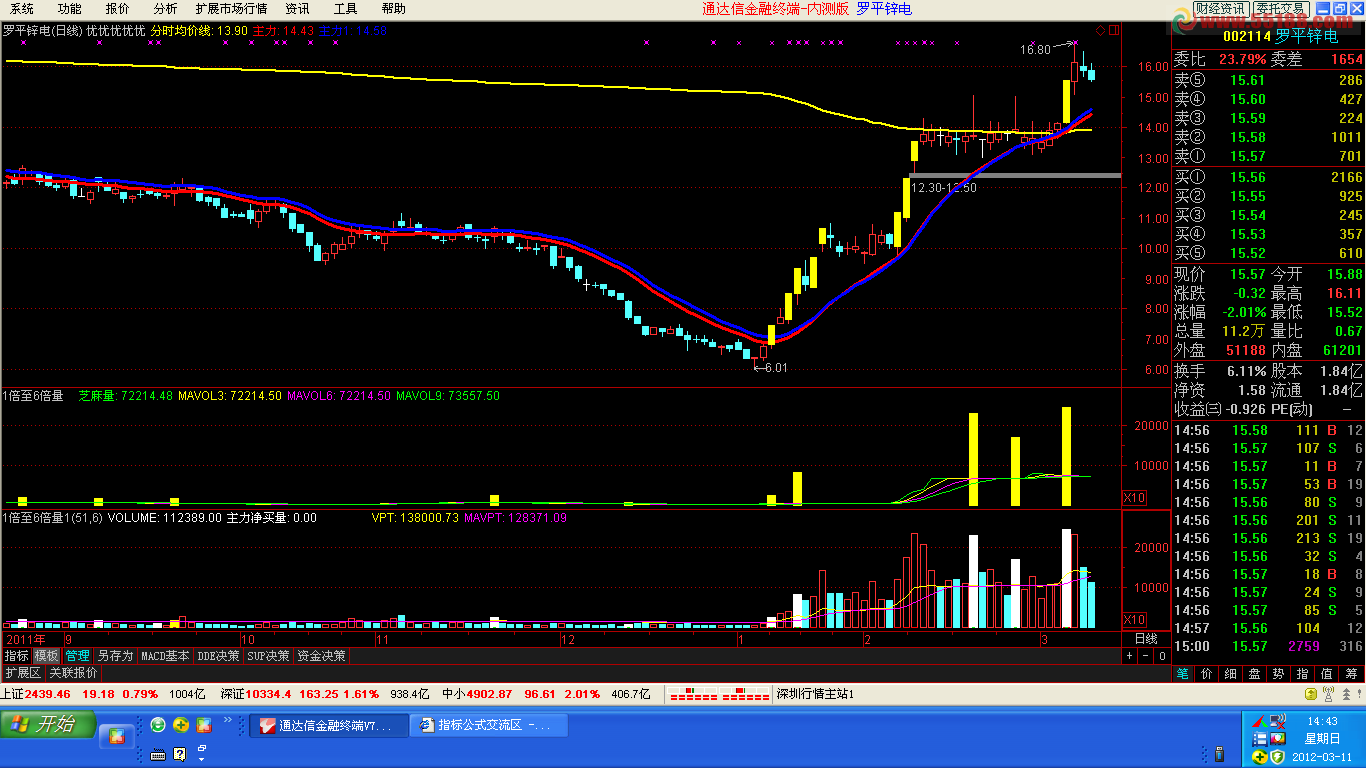
Task: Open the 扩展区 tab
Action: 23,673
